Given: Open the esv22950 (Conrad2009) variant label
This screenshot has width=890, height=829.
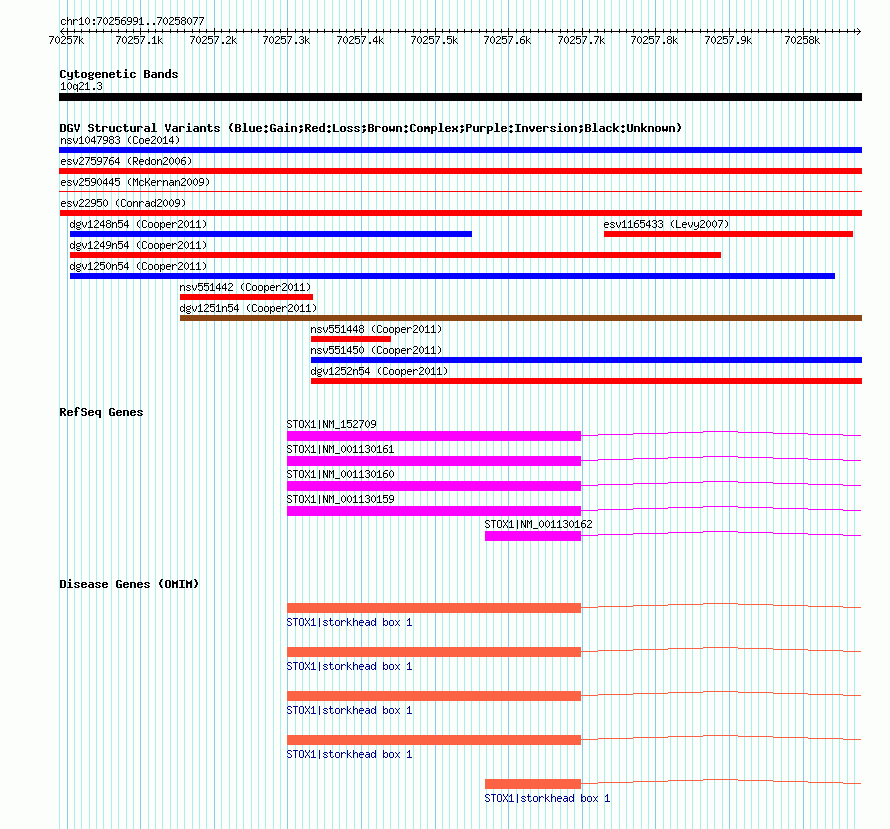Looking at the screenshot, I should [123, 203].
